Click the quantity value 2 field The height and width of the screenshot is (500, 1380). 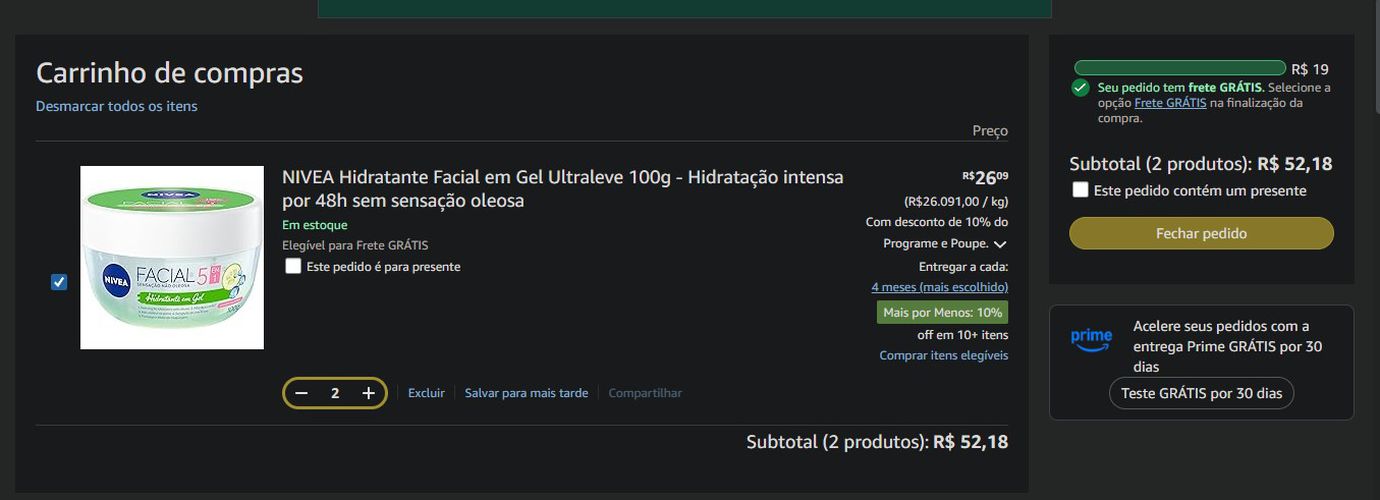click(335, 393)
